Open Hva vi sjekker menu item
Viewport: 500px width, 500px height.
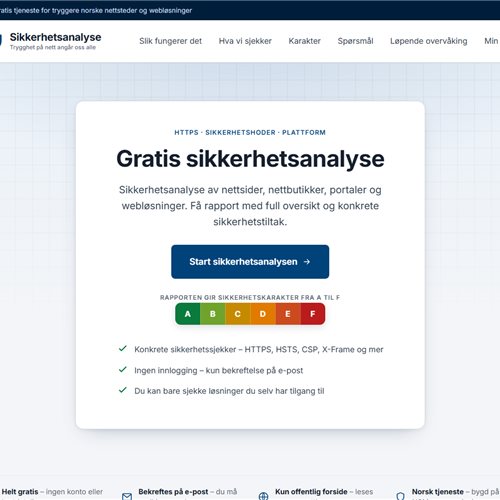[245, 41]
